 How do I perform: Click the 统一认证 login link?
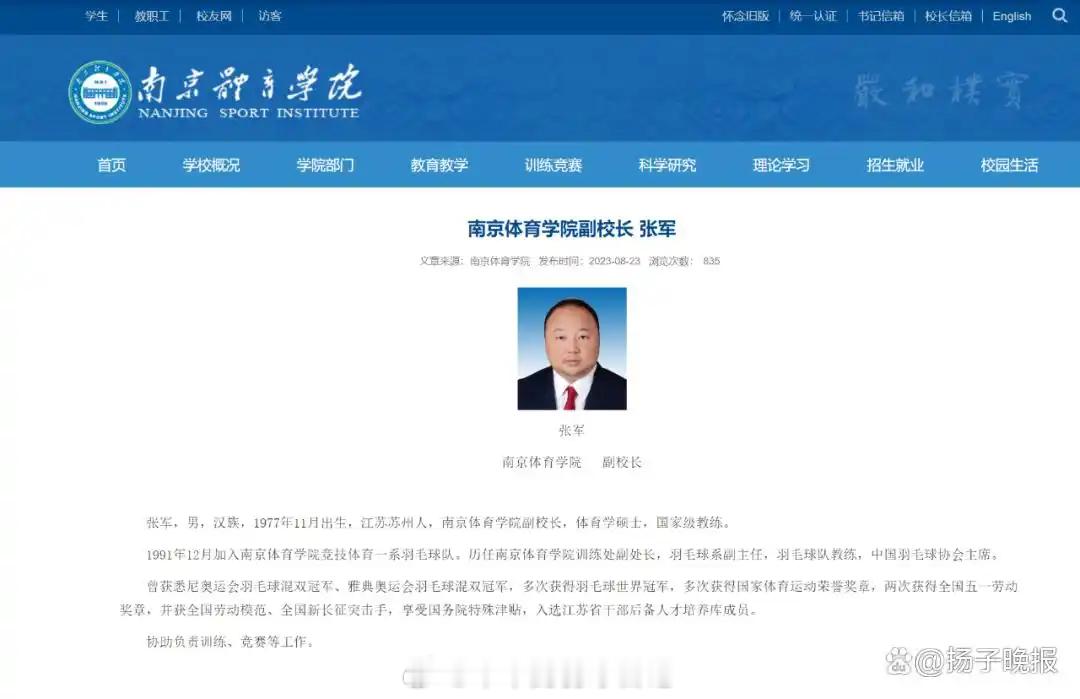813,16
